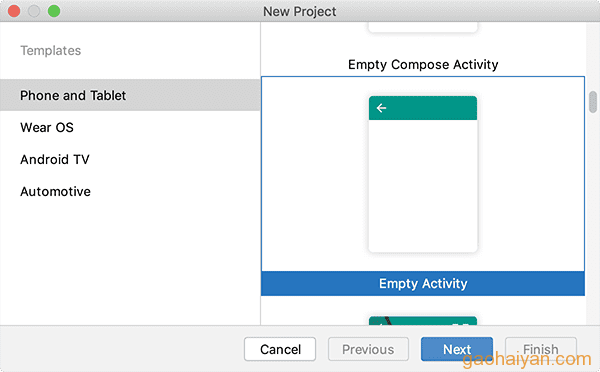Select the Phone and Tablet template category
The width and height of the screenshot is (600, 372).
(130, 95)
